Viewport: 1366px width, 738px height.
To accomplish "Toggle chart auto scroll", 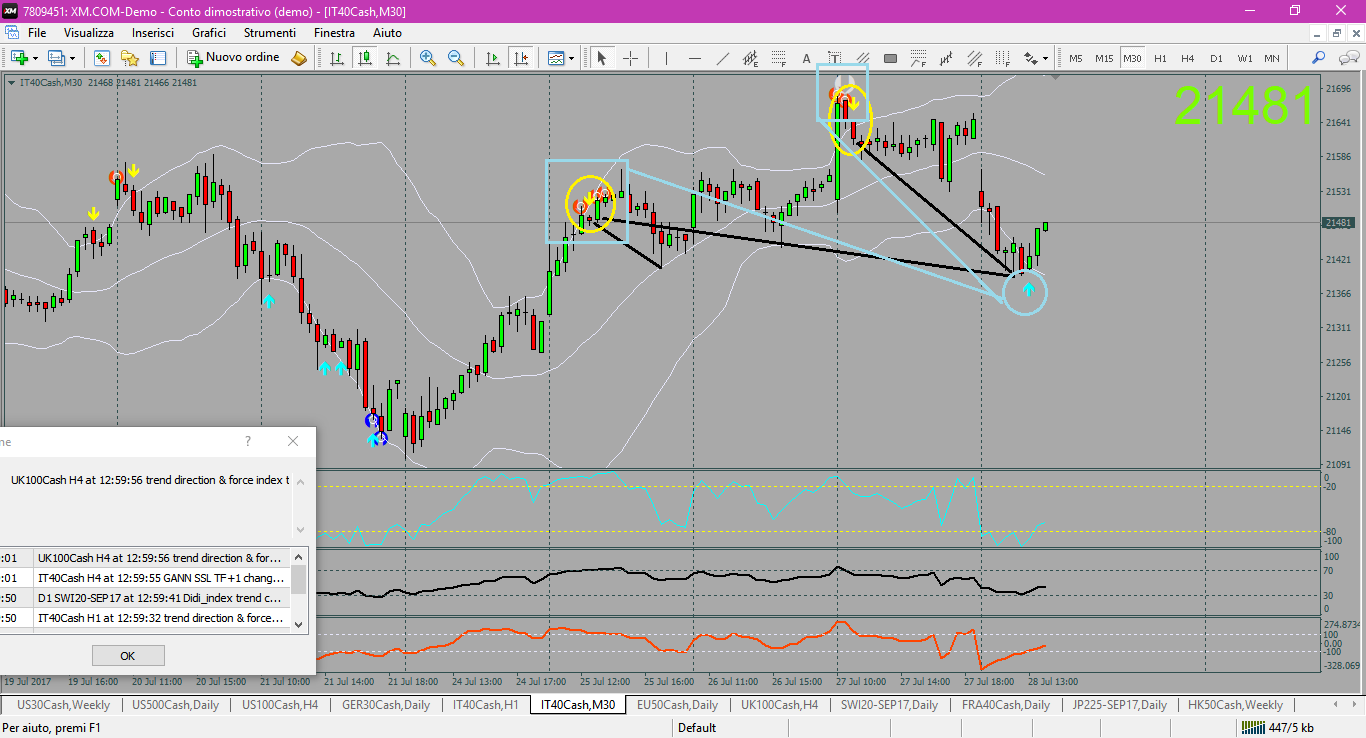I will pos(492,58).
